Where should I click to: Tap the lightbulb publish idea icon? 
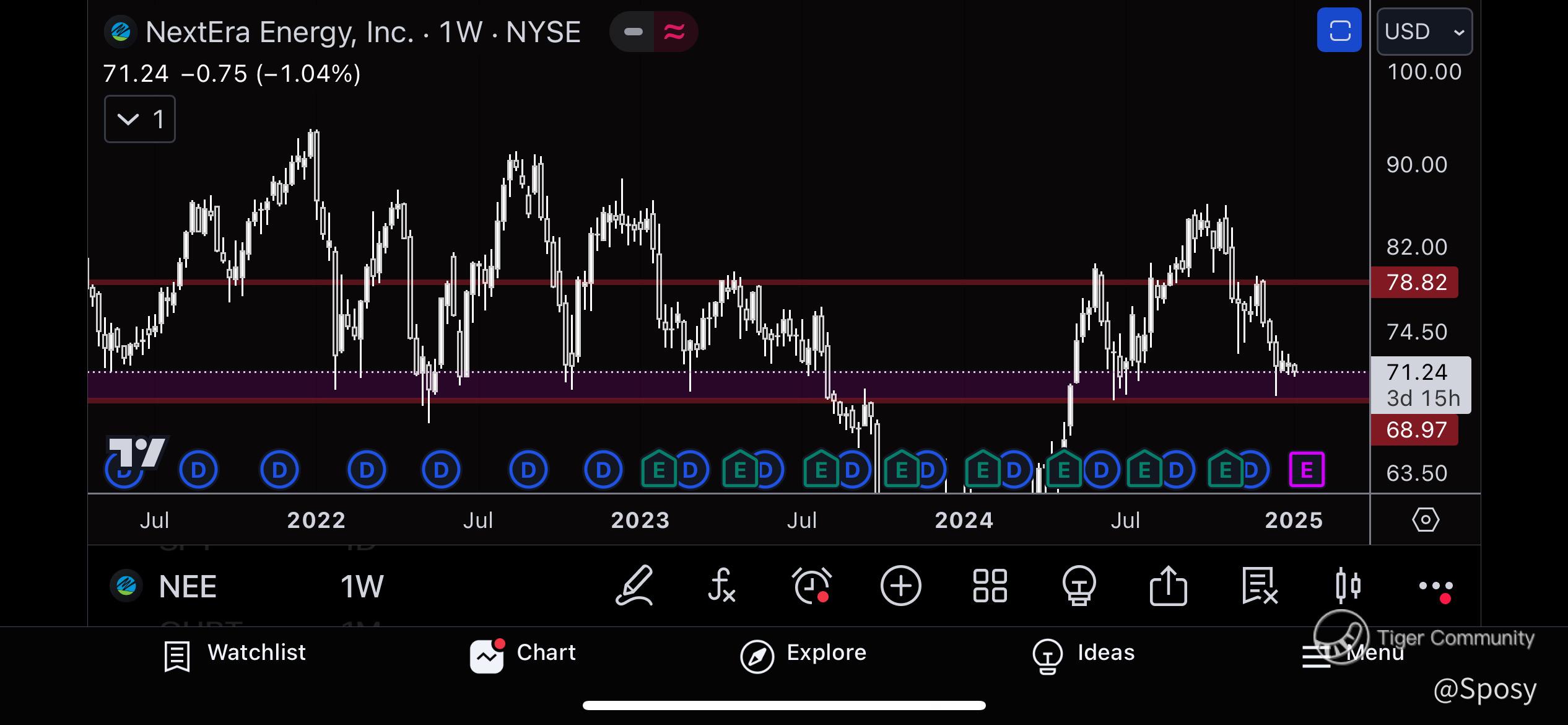pyautogui.click(x=1079, y=586)
